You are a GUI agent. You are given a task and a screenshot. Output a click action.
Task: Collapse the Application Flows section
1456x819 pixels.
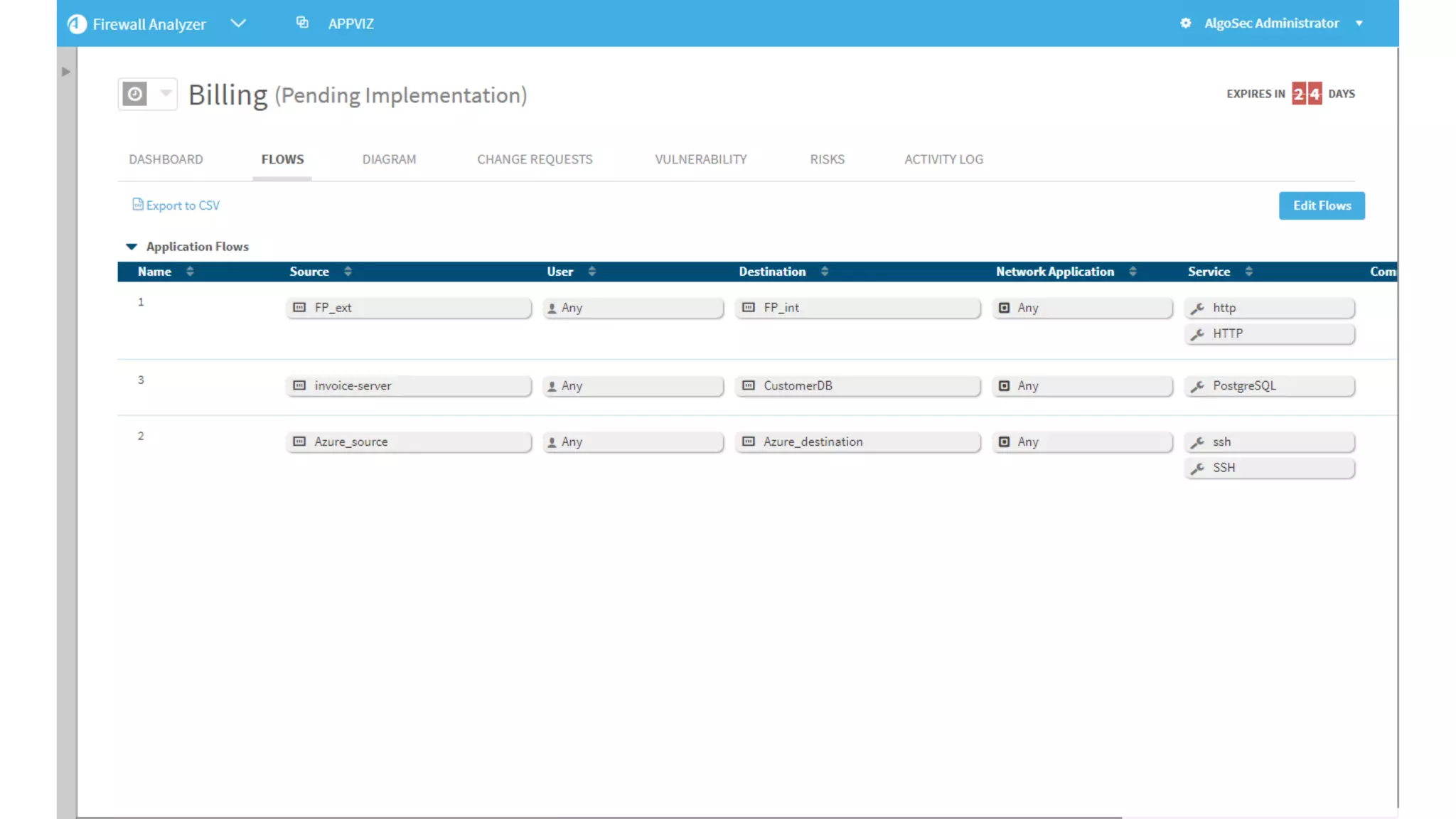click(132, 247)
